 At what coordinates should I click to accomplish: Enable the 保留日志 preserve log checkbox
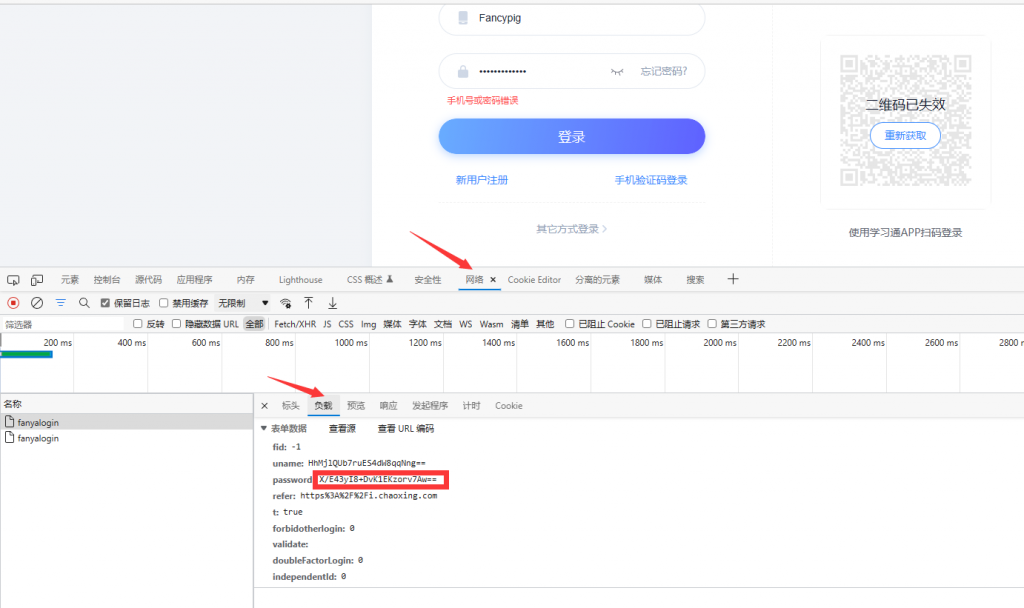pyautogui.click(x=105, y=303)
